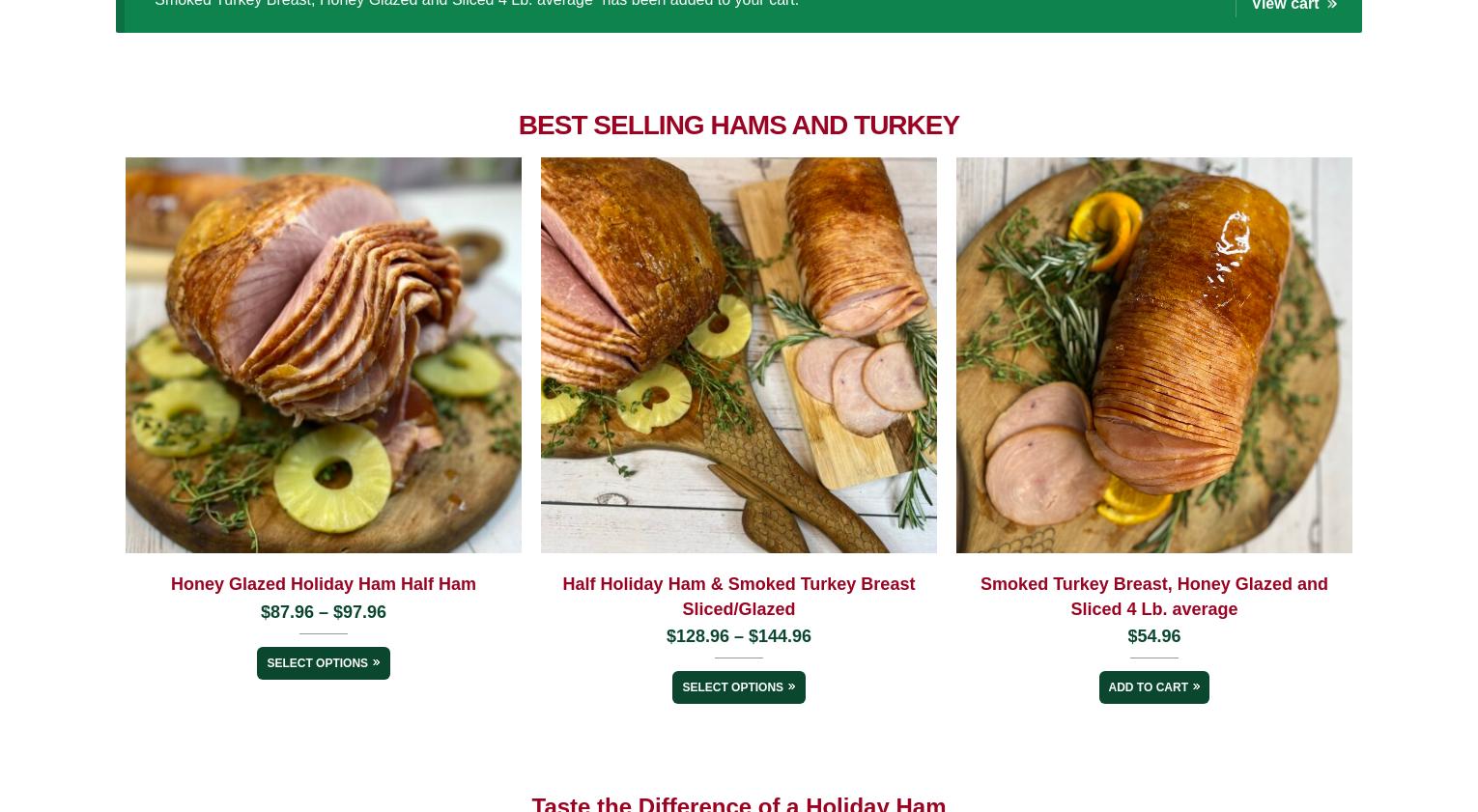Click the Smoked Turkey Breast, Honey Glazed title
This screenshot has width=1478, height=812.
[1153, 597]
